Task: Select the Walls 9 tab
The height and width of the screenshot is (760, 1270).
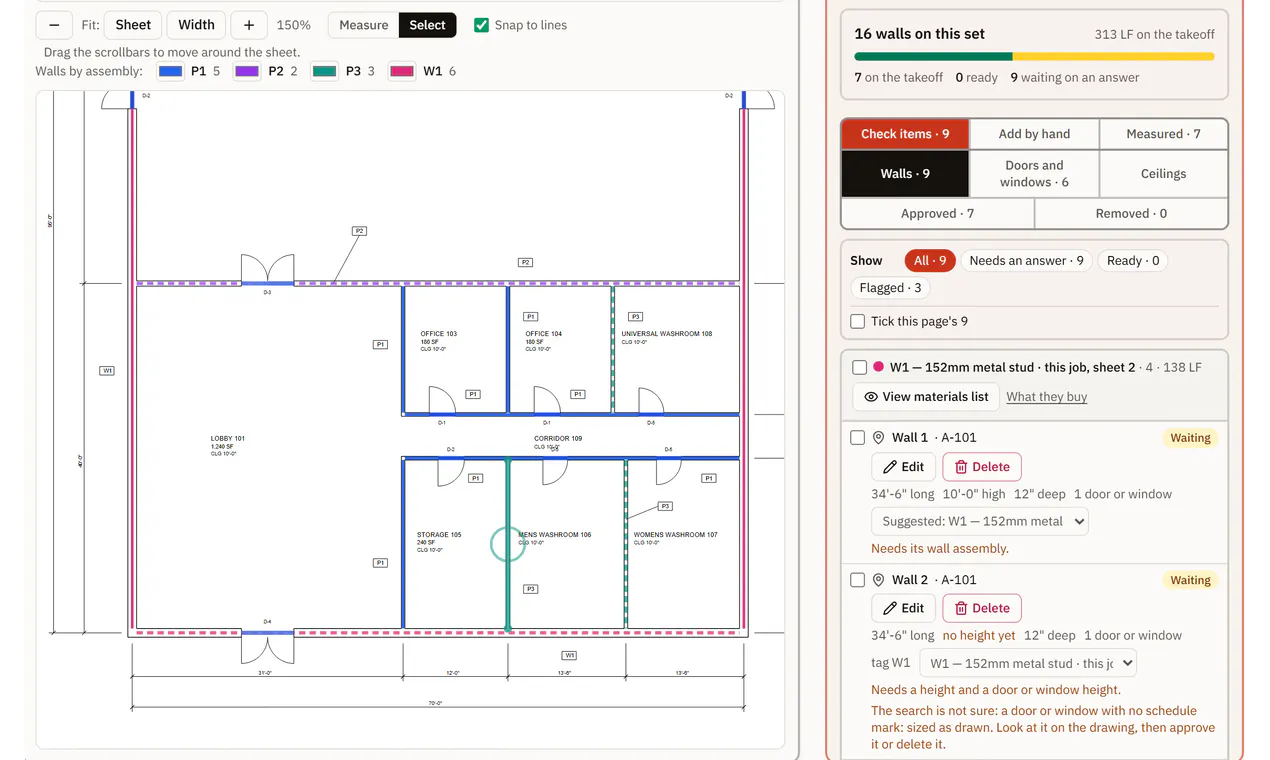Action: click(x=905, y=174)
